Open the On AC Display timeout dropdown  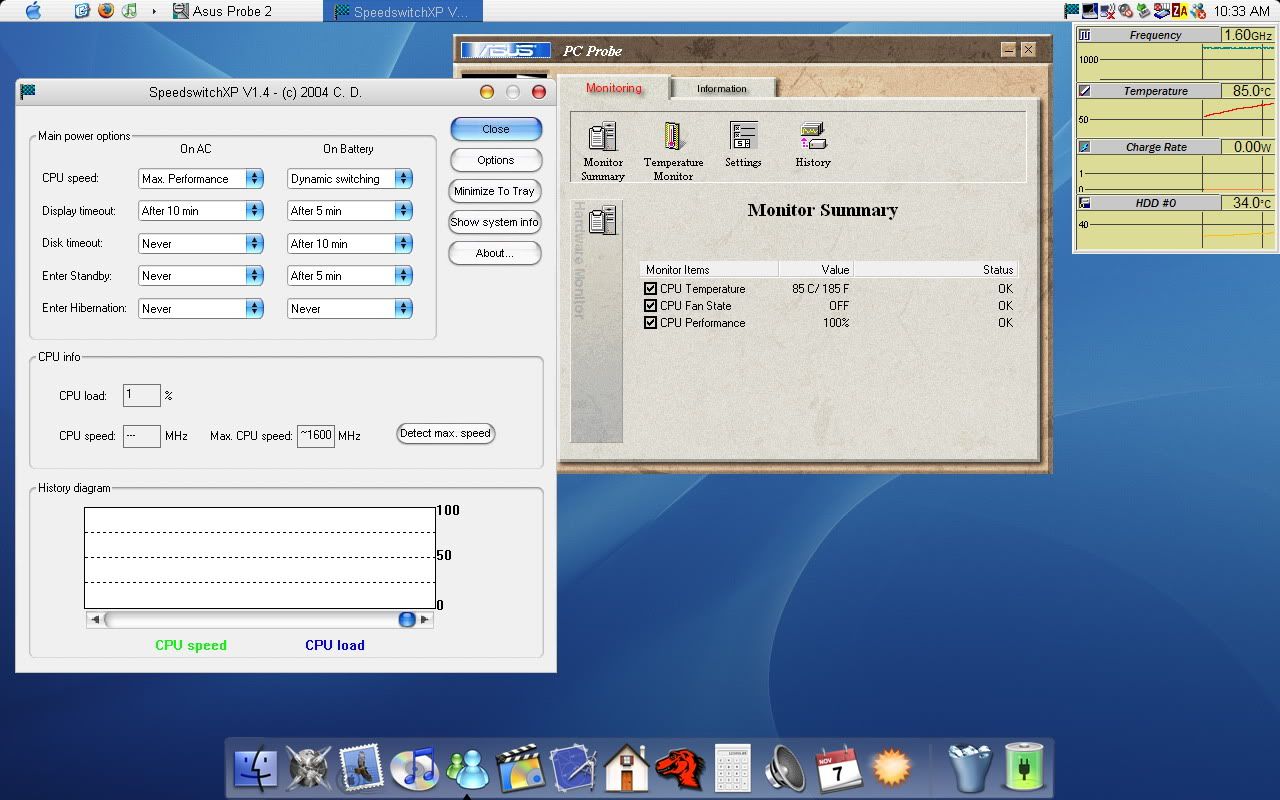(201, 211)
